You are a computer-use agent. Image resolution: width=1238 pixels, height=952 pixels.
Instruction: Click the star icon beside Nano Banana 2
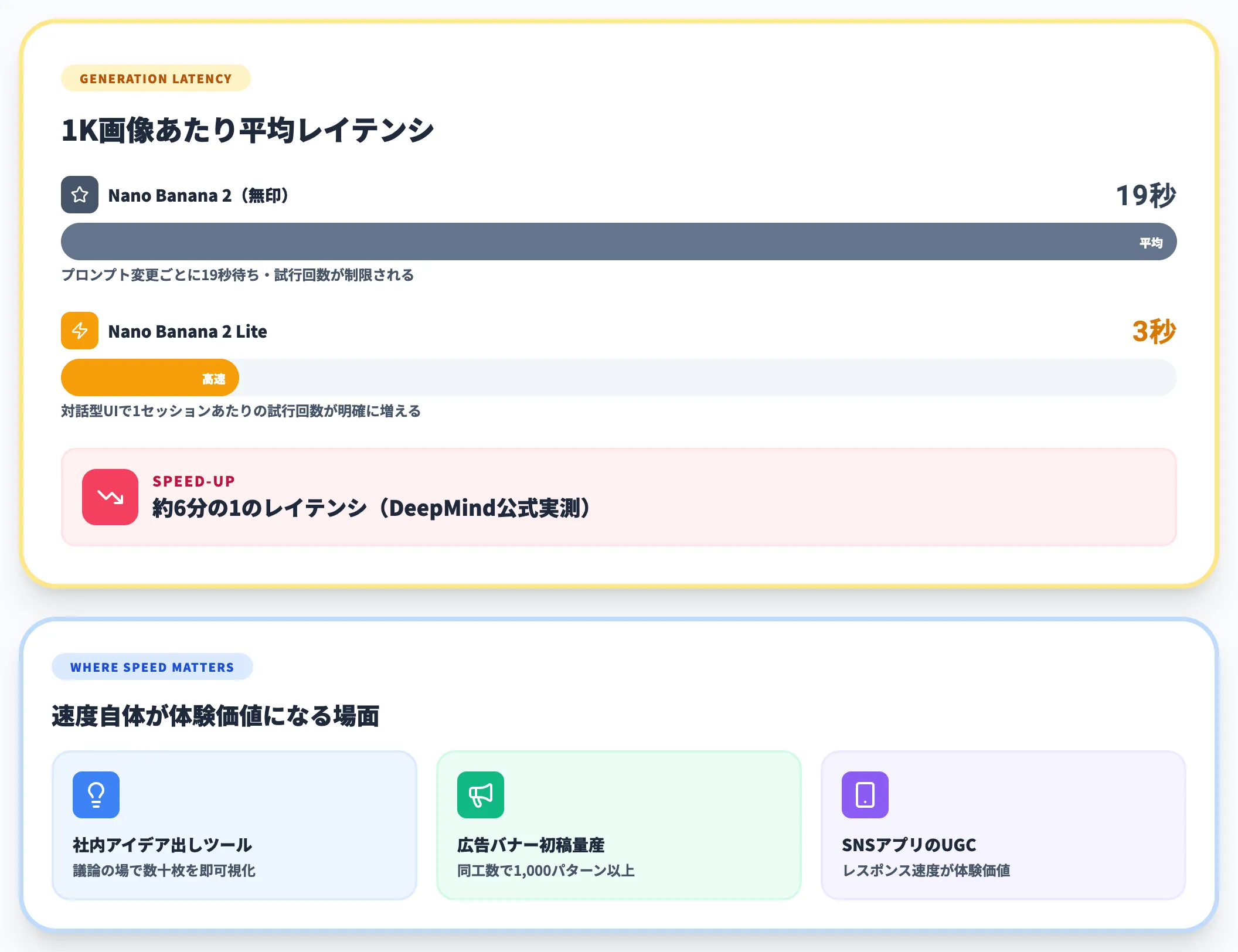pos(80,195)
